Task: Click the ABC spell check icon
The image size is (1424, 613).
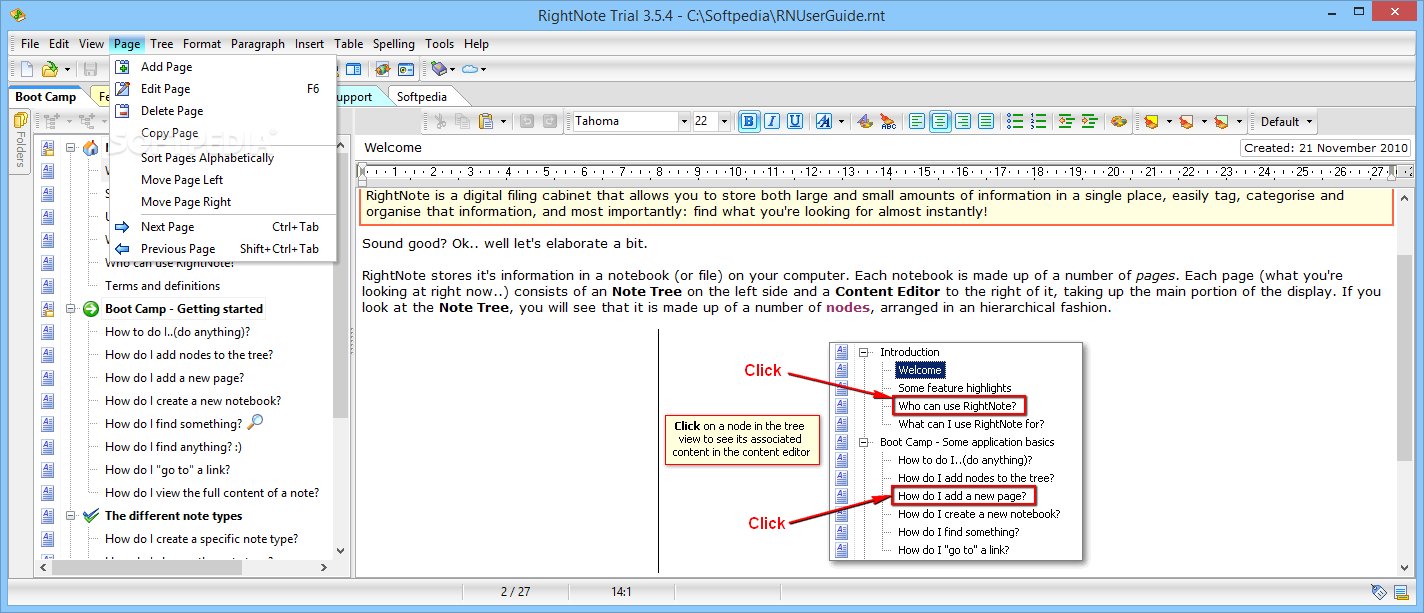Action: click(888, 121)
